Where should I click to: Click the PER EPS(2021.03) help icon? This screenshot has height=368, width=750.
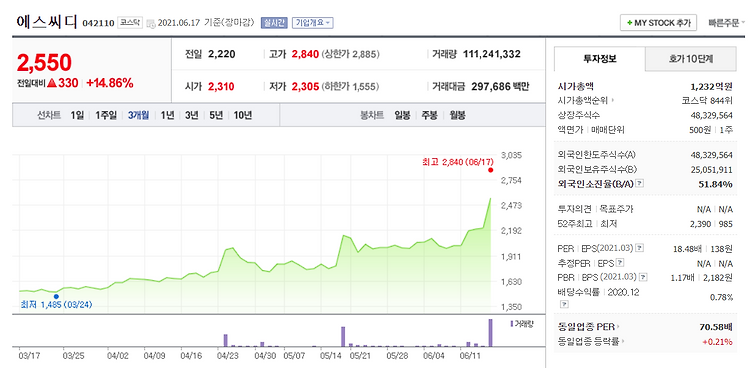tap(640, 248)
